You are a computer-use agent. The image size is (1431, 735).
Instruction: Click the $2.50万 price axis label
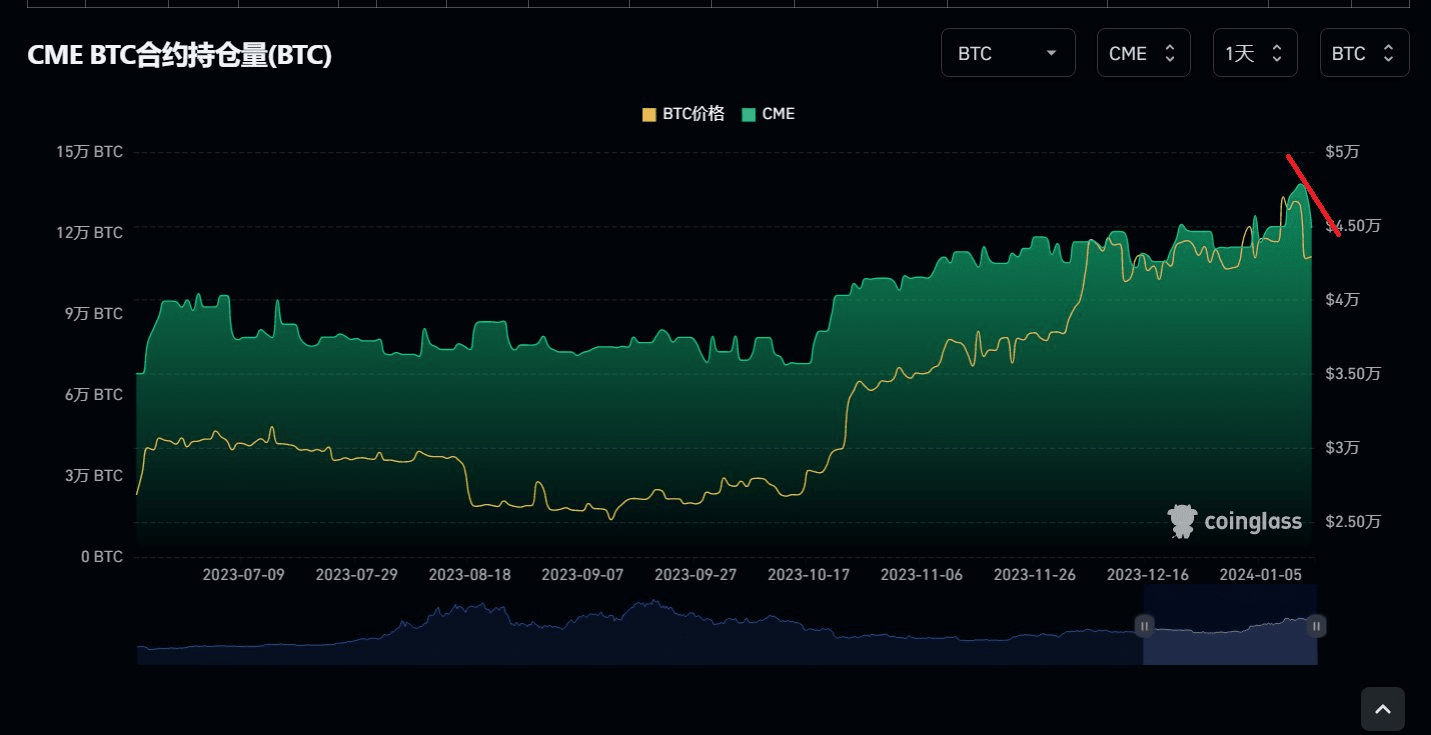(1353, 521)
